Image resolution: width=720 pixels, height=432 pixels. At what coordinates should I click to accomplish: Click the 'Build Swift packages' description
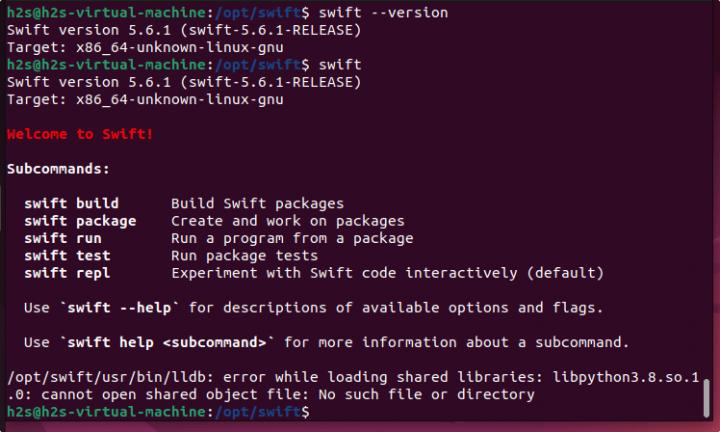(257, 204)
